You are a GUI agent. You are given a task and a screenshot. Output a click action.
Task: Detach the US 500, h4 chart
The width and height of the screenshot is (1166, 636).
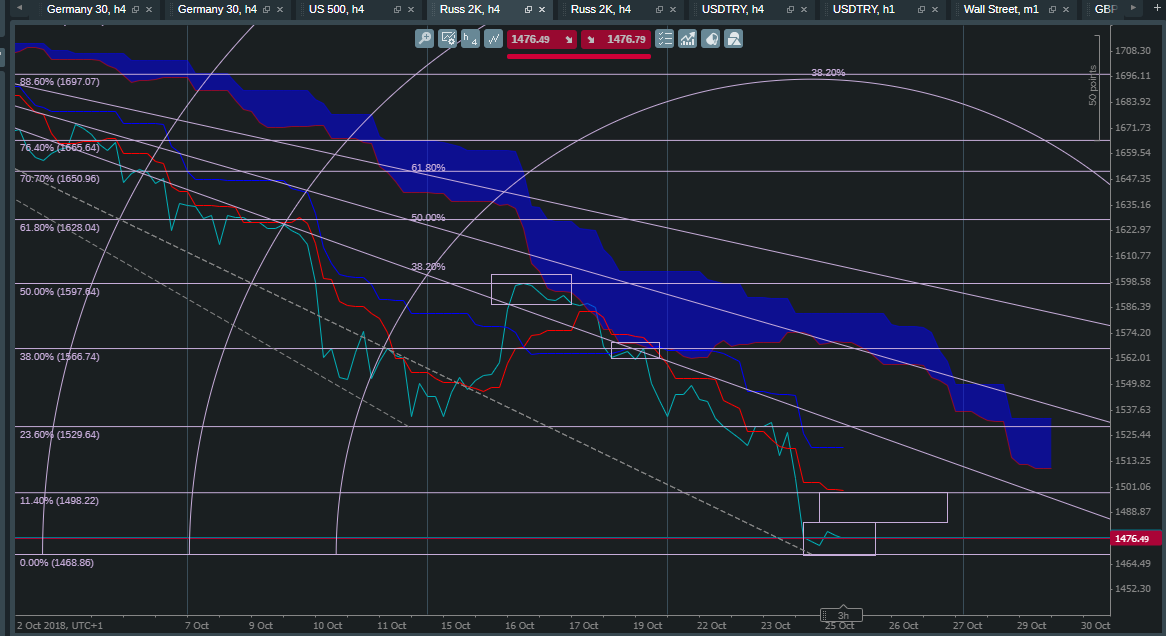tap(397, 10)
